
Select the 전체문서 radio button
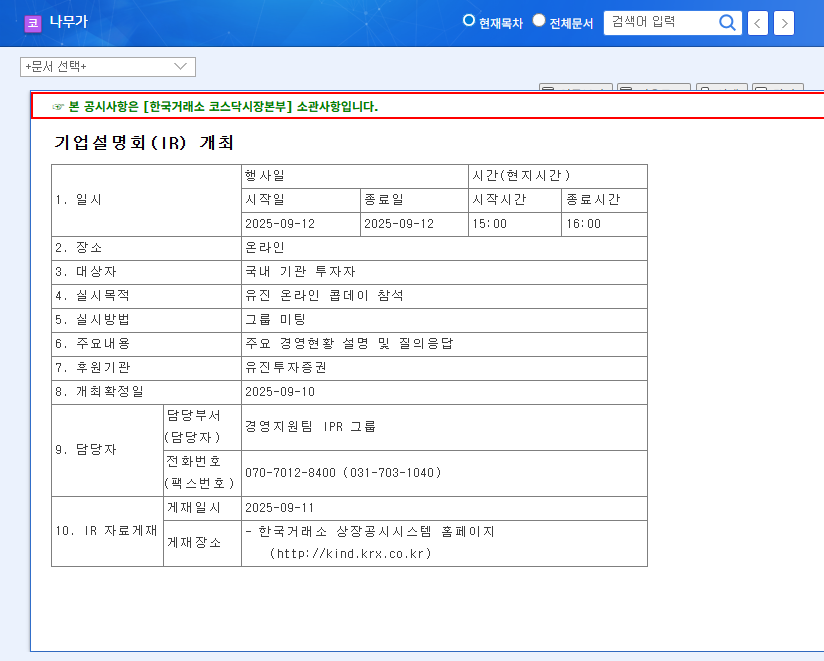[x=538, y=18]
